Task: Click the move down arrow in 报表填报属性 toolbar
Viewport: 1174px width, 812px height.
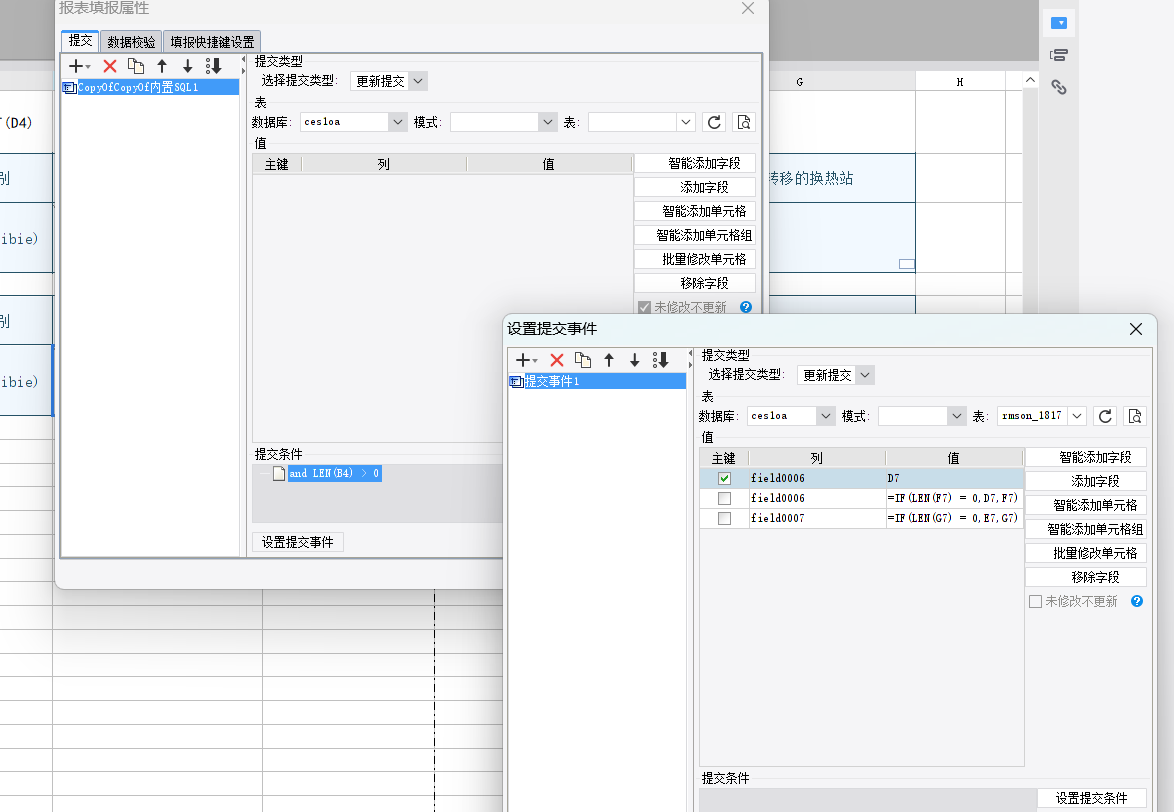Action: [x=188, y=66]
